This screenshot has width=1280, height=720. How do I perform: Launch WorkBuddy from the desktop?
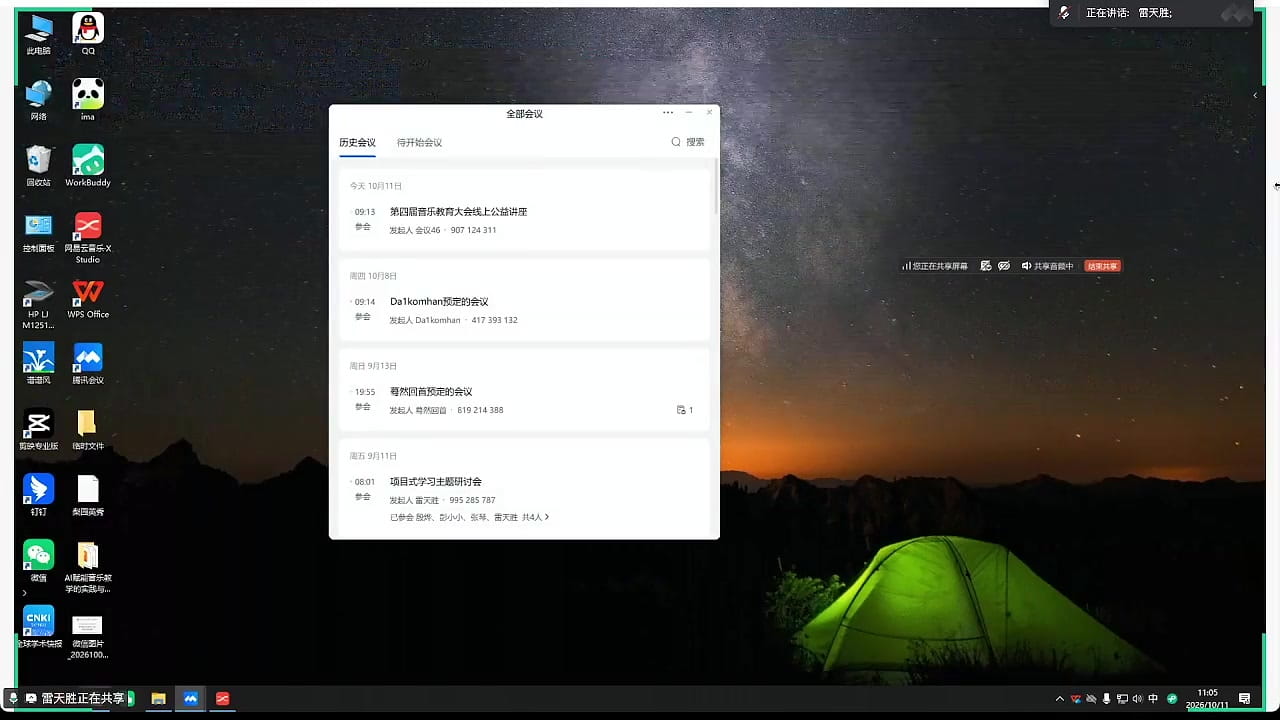(x=88, y=166)
